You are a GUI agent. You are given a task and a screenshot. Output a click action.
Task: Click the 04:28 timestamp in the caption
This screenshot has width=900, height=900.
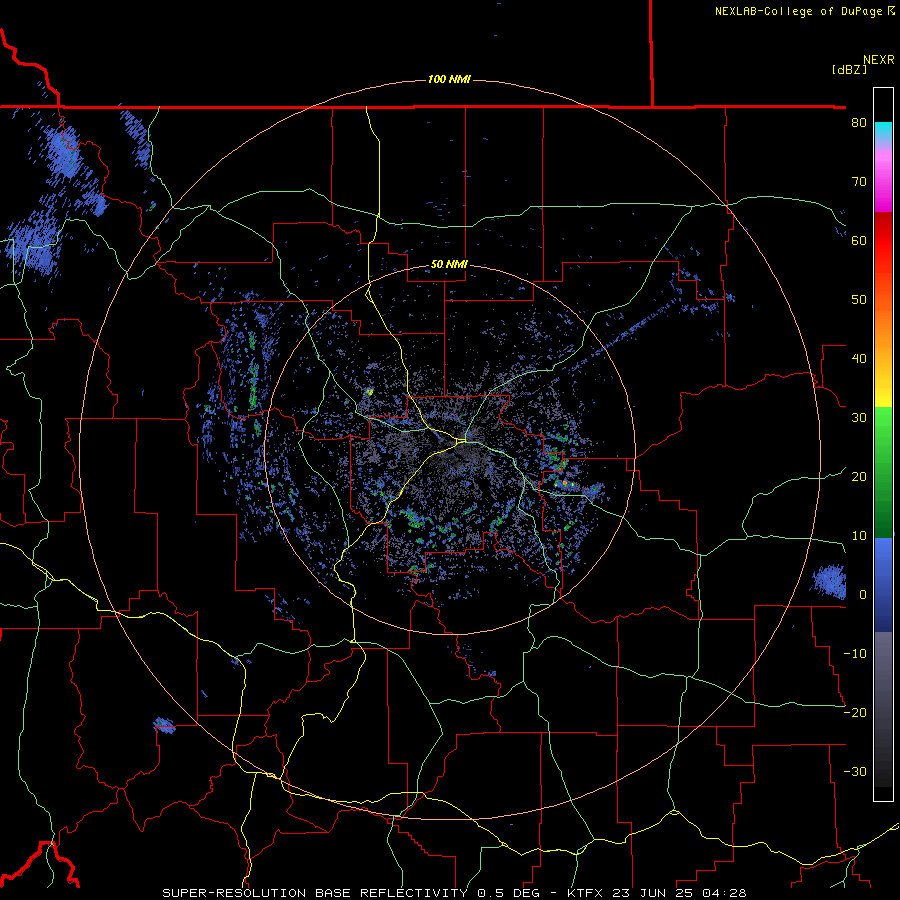726,893
